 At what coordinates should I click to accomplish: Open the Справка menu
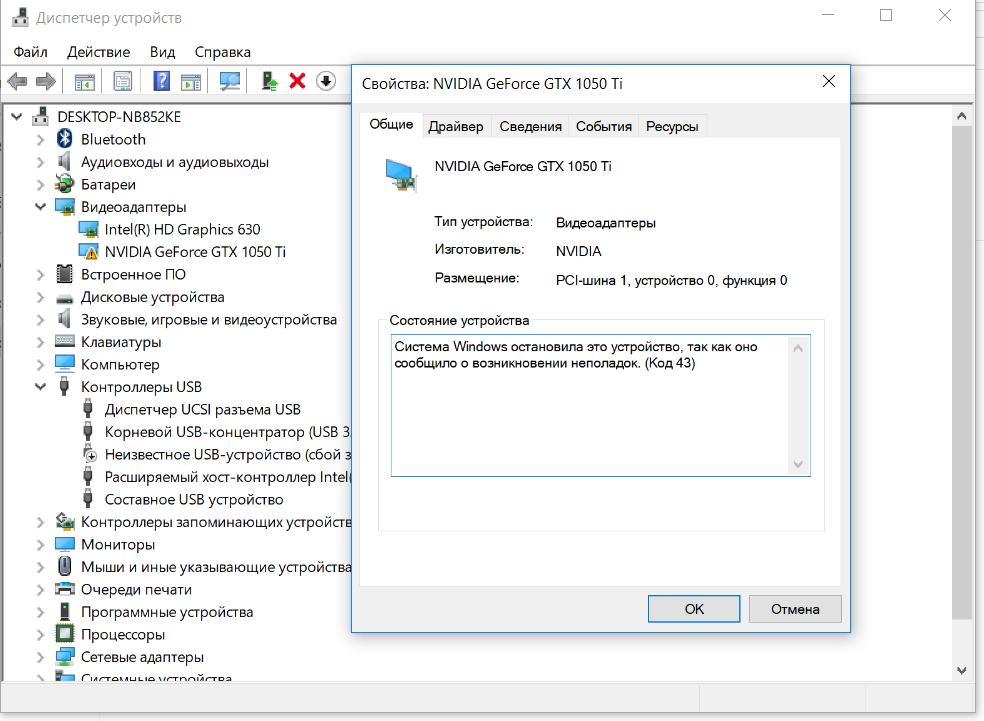223,52
